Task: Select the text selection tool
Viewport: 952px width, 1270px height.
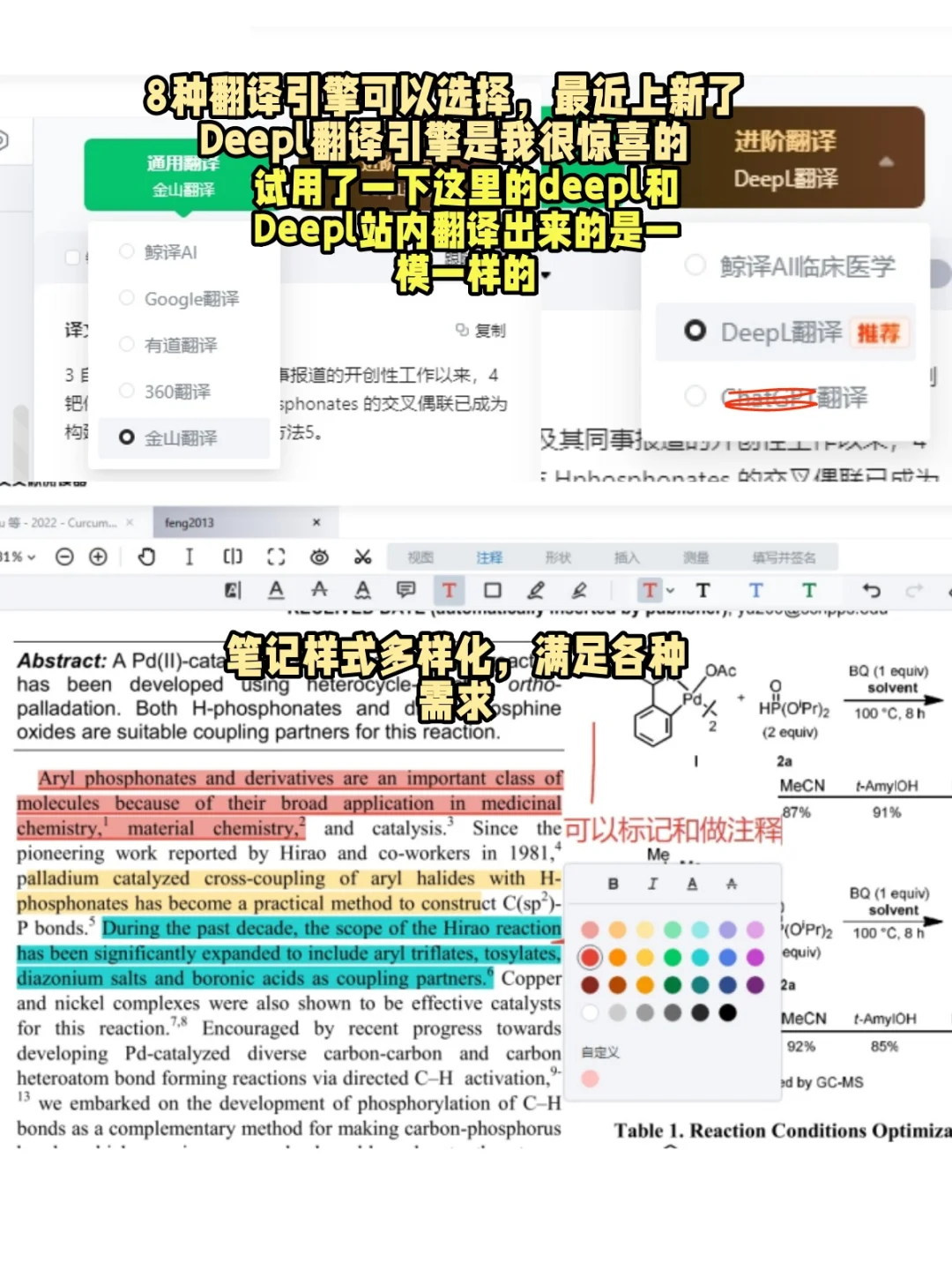Action: (x=188, y=557)
